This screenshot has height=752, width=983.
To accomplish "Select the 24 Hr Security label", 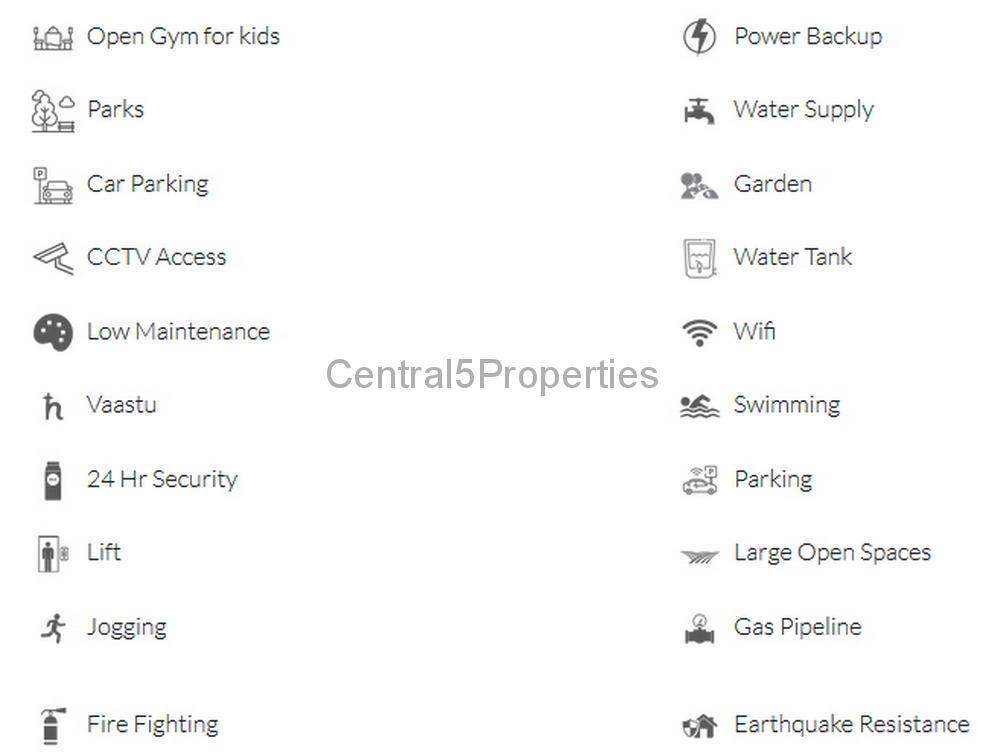I will coord(162,480).
